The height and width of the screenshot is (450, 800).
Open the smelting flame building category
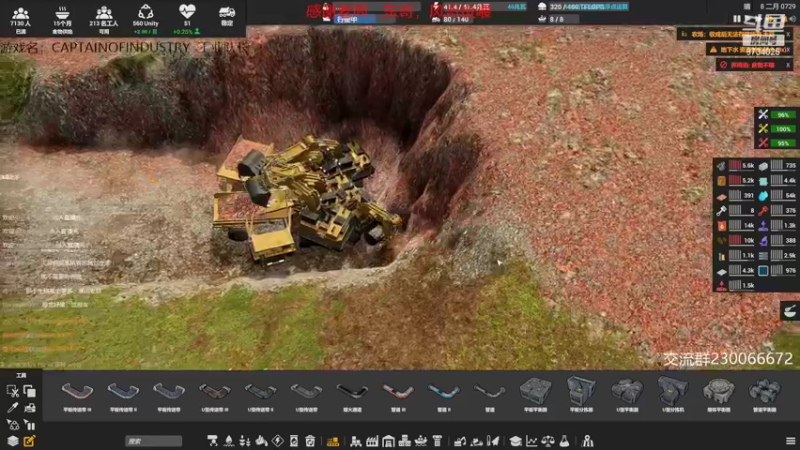coord(261,441)
